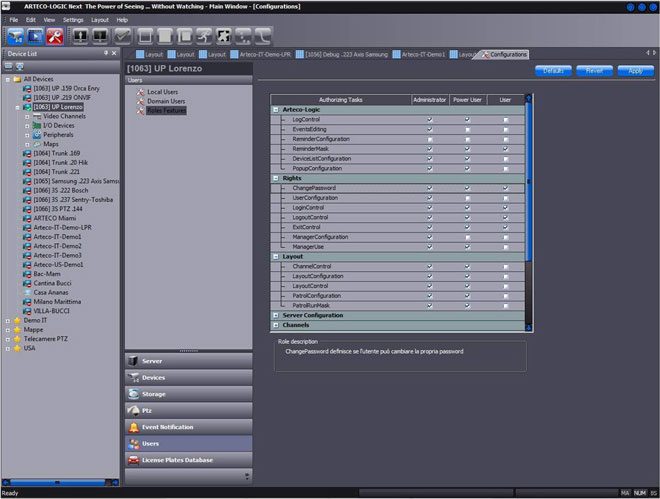
Task: Click the navigation panel overflow chevron
Action: click(x=247, y=476)
